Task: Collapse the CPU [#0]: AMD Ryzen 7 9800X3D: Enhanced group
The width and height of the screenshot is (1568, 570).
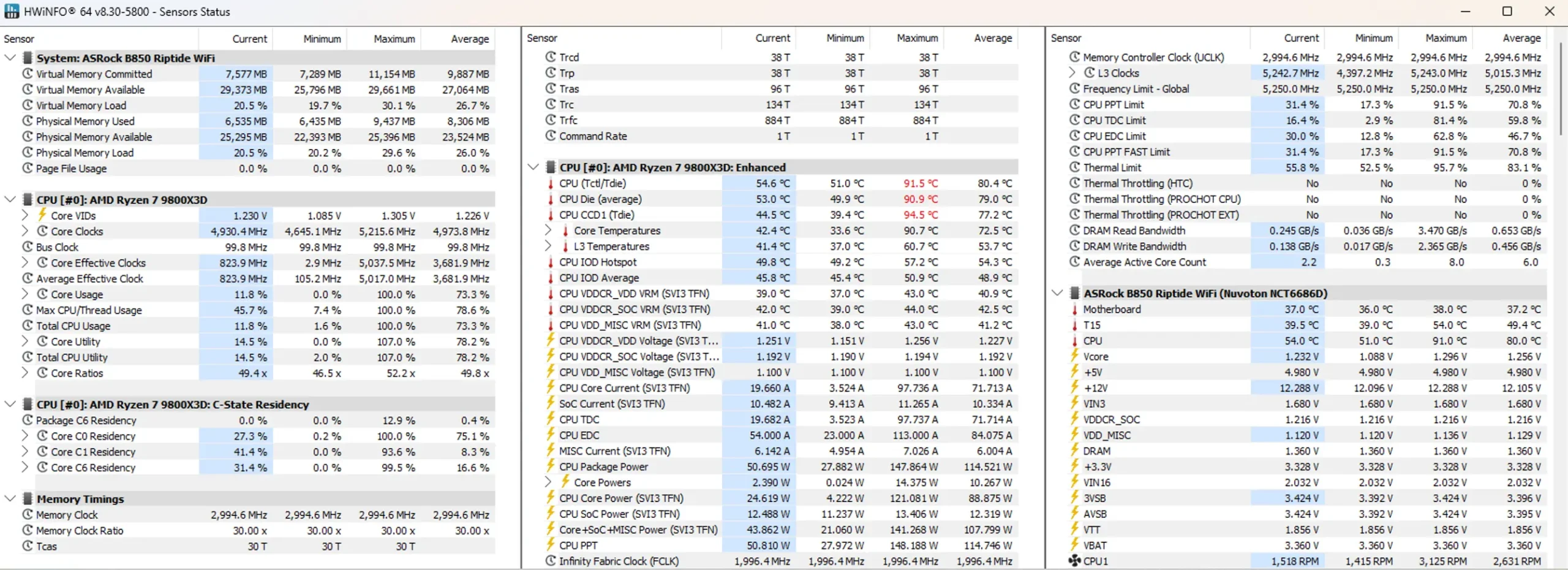Action: click(x=533, y=167)
